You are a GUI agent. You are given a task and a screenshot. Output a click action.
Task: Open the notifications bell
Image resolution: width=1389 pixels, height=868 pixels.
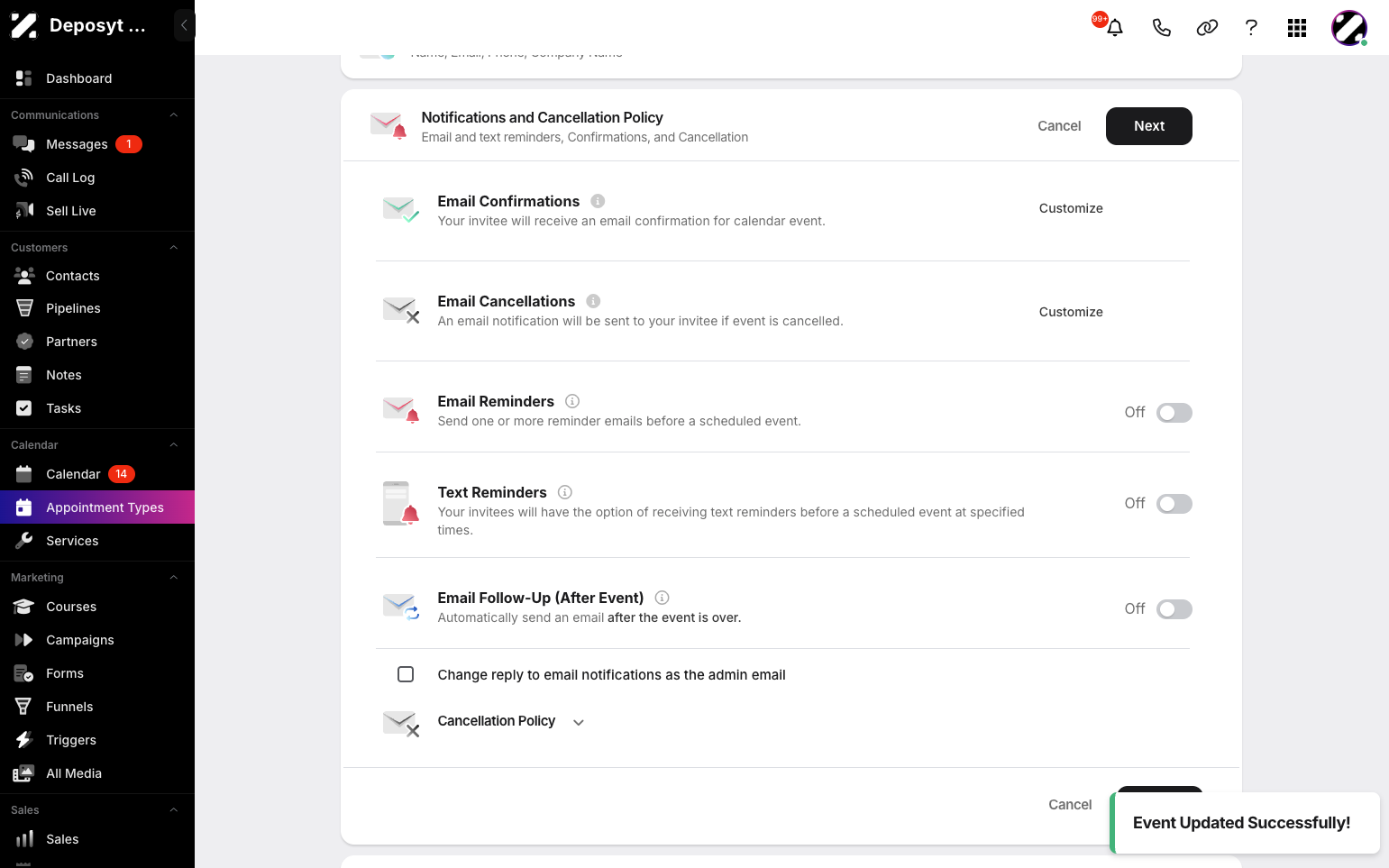point(1115,27)
